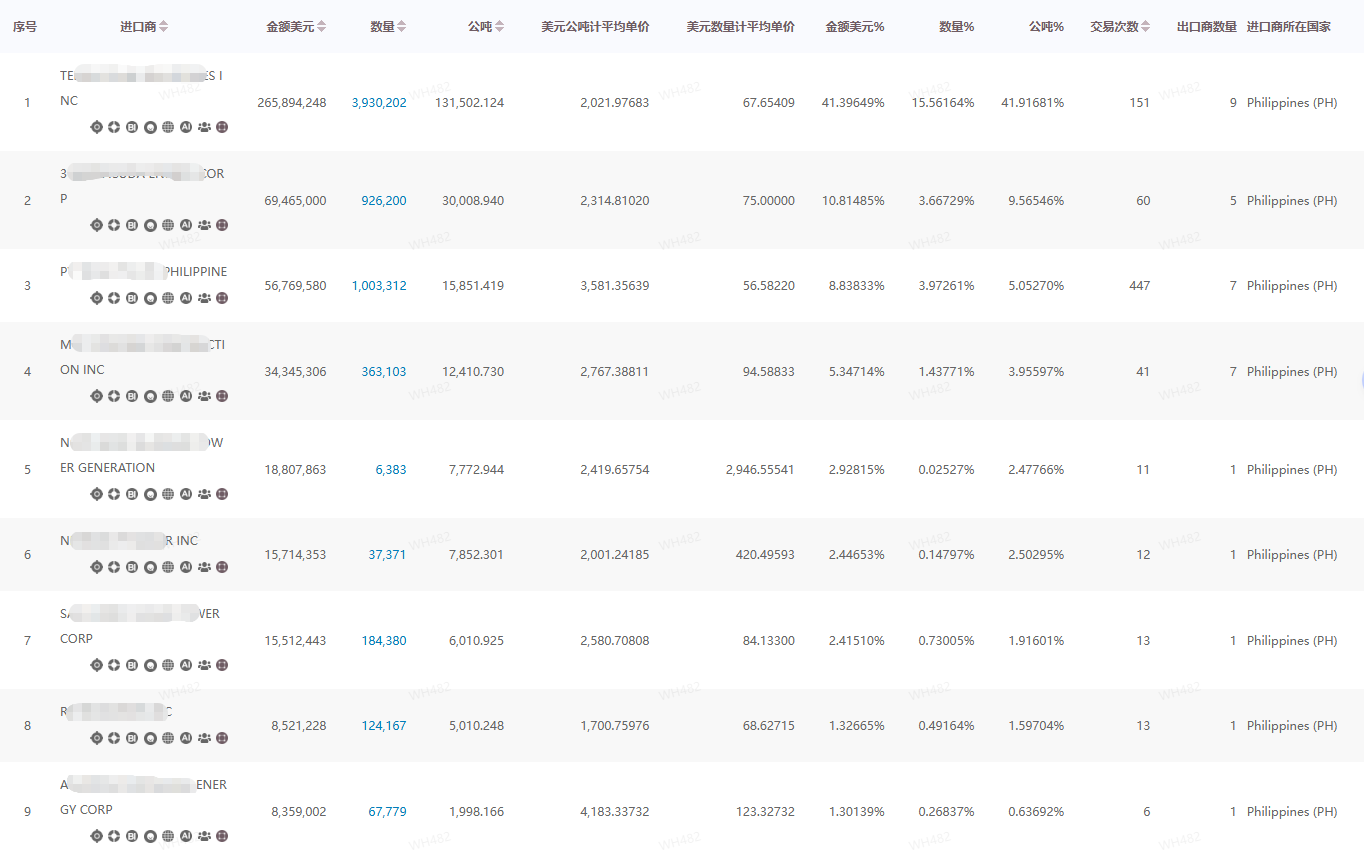Click the BI icon in row 3
The image size is (1364, 854).
coord(132,298)
